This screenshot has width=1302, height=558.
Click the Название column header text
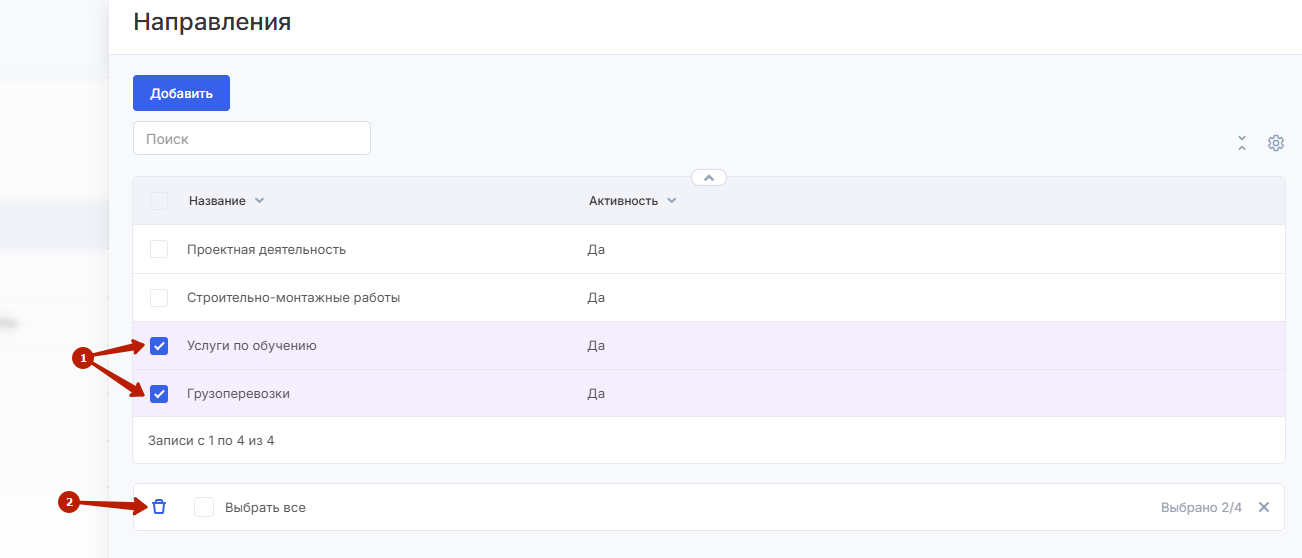217,201
